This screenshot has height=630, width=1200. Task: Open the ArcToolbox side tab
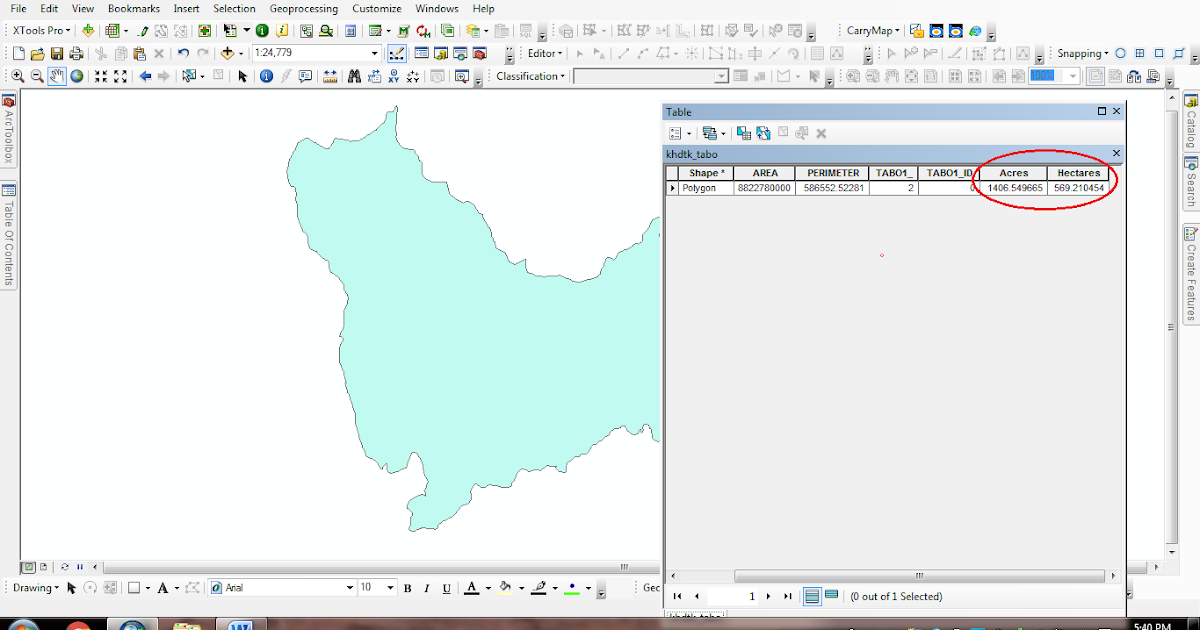8,129
